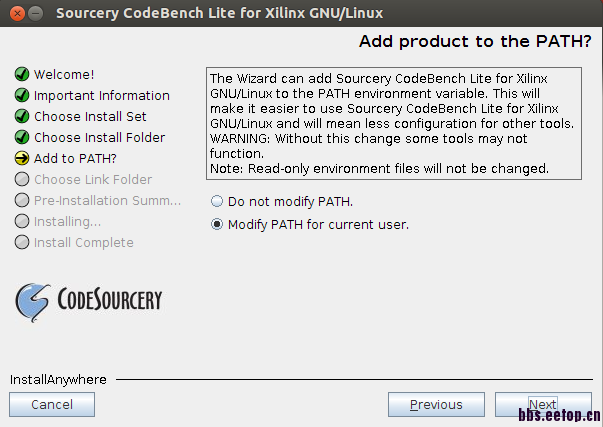This screenshot has height=427, width=603.
Task: Close the installer window from the title bar
Action: coord(14,14)
